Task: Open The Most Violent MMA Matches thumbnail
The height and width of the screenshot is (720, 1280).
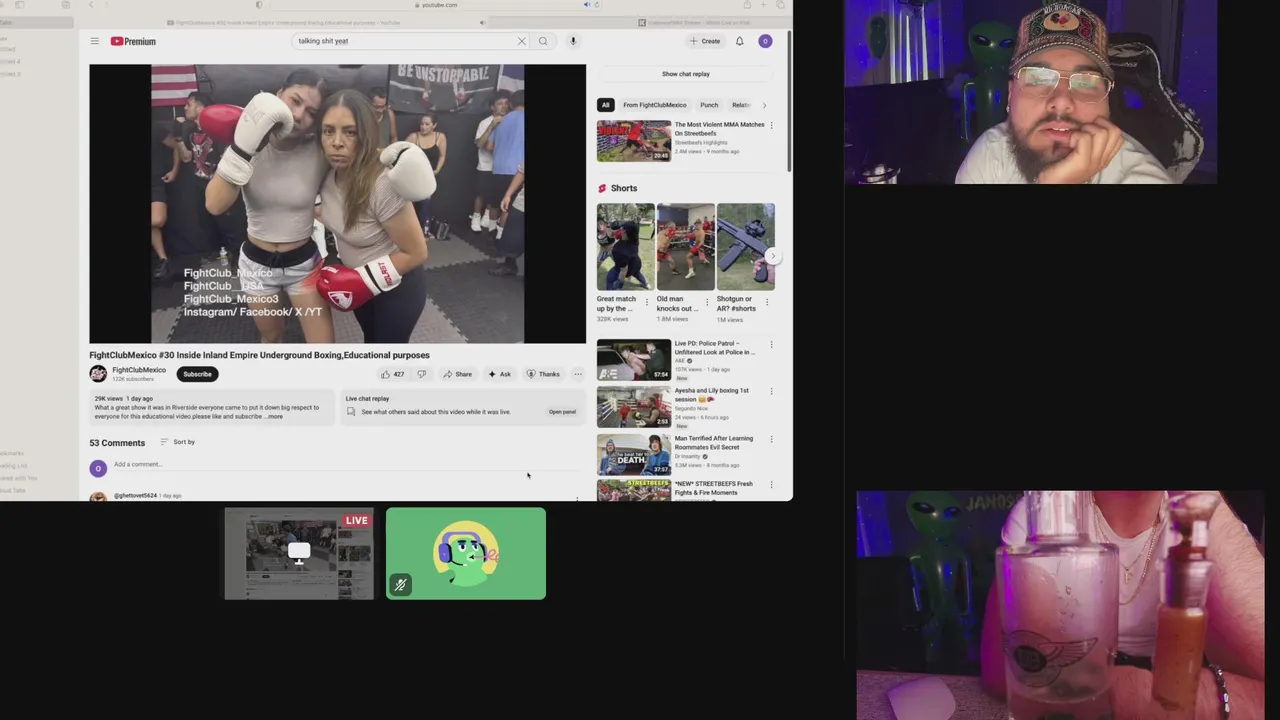Action: pos(634,141)
